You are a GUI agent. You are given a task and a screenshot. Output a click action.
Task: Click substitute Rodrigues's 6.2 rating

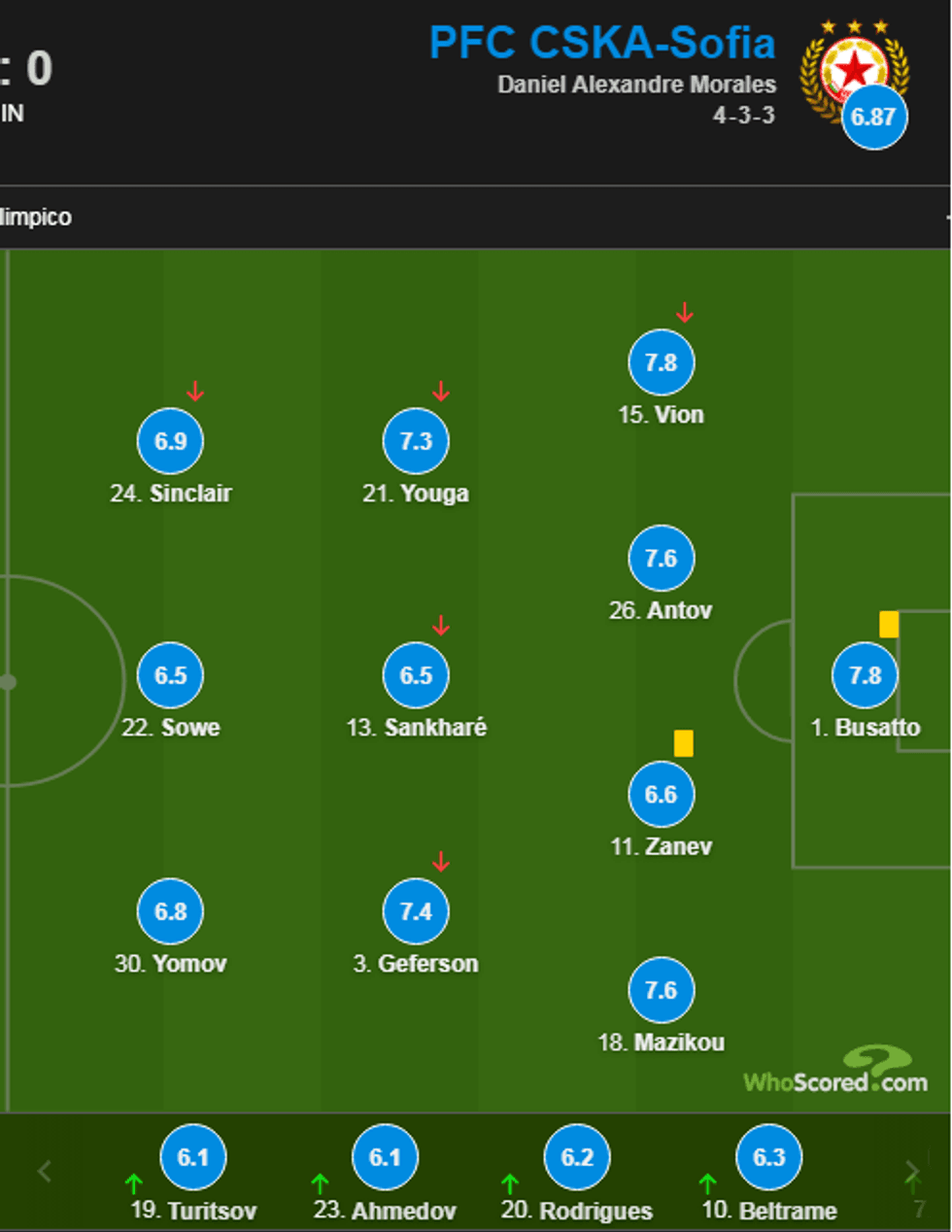[577, 1157]
